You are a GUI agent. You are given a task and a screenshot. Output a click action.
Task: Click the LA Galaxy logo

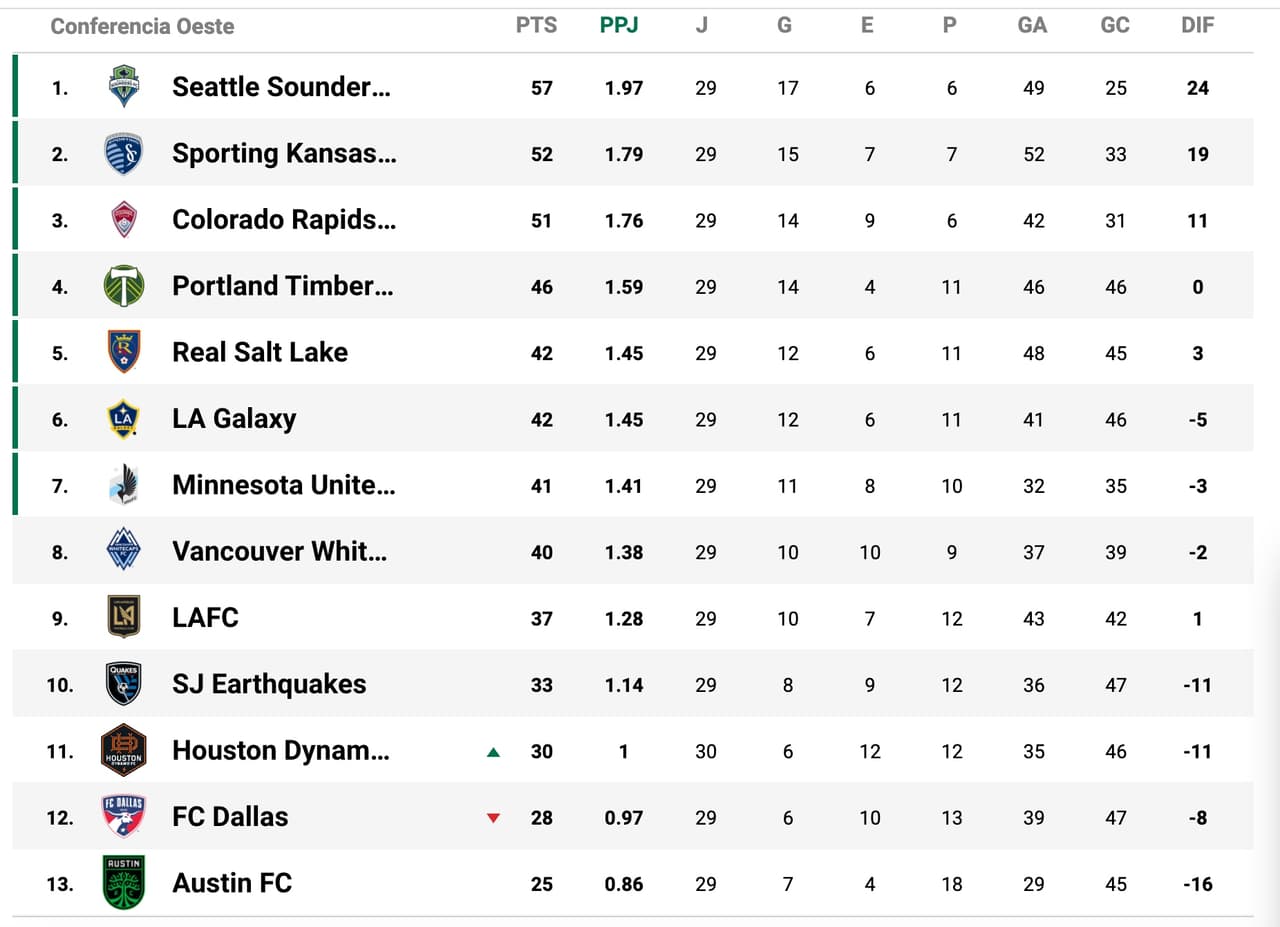[x=124, y=419]
